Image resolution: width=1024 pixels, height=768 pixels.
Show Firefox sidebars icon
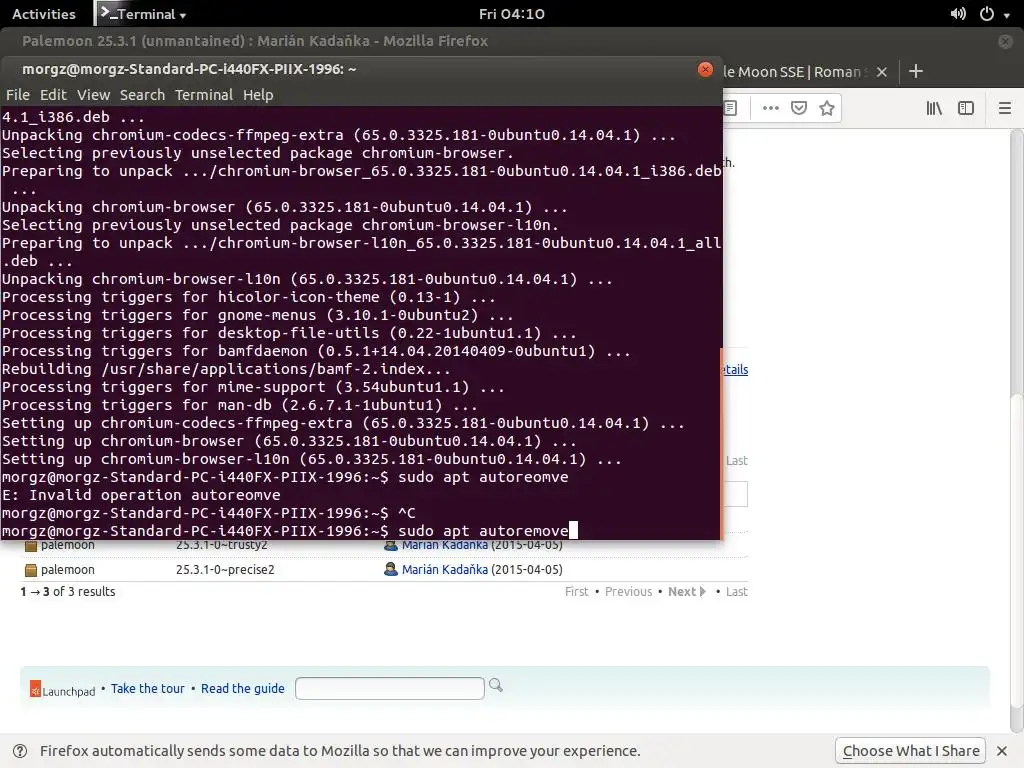[x=965, y=108]
